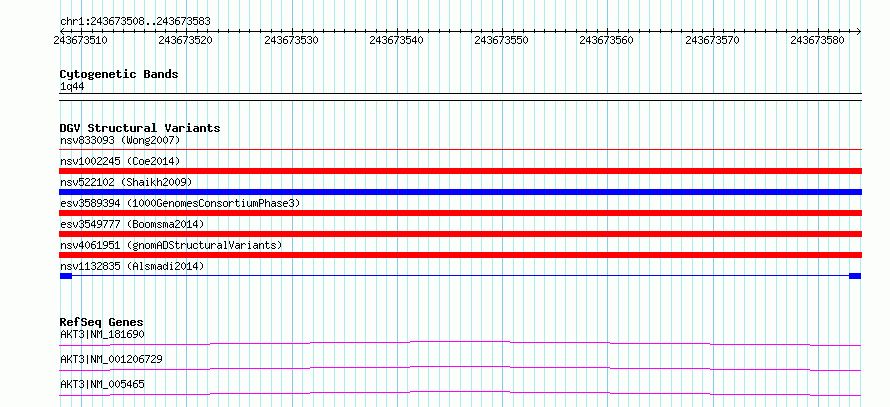This screenshot has height=407, width=890.
Task: Click ruler position 243673510
Action: [81, 40]
